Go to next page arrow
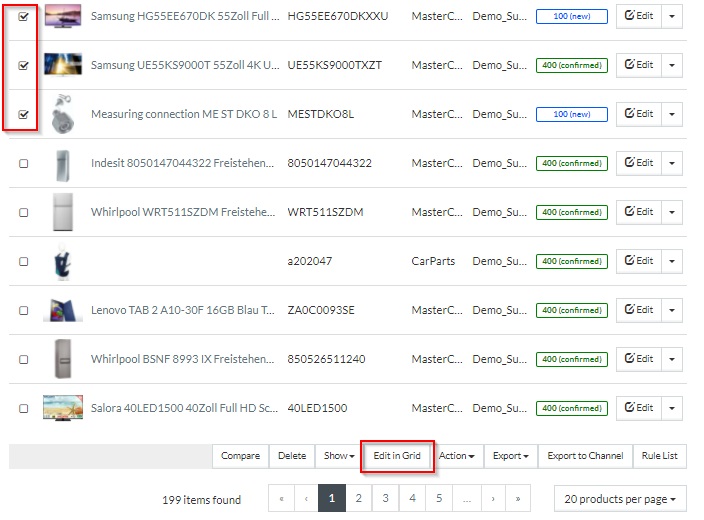This screenshot has width=704, height=520. click(x=493, y=498)
